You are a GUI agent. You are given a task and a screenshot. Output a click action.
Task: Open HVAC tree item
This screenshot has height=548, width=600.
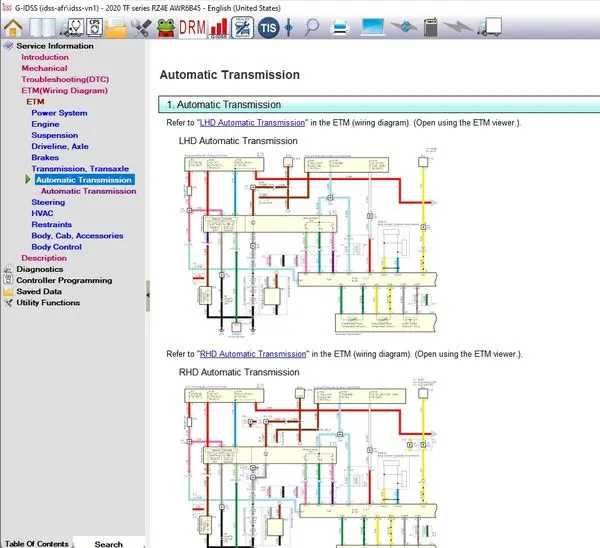(42, 213)
